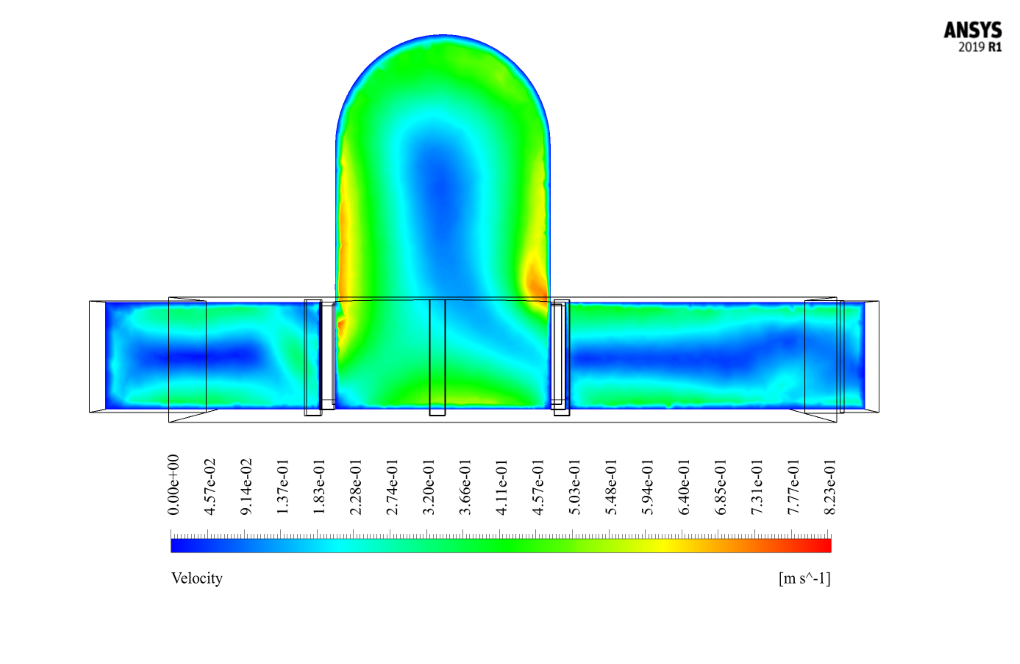Click the red end of the color bar
This screenshot has height=664, width=1020.
pos(824,545)
